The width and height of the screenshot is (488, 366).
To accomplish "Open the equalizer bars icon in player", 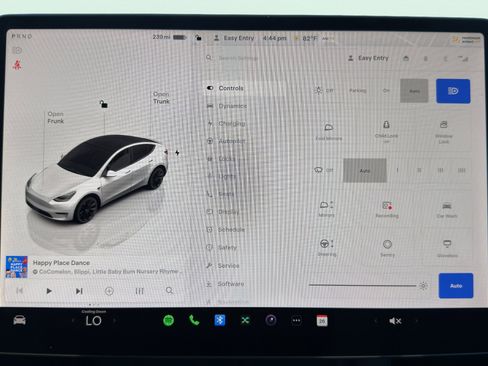I will [x=140, y=291].
